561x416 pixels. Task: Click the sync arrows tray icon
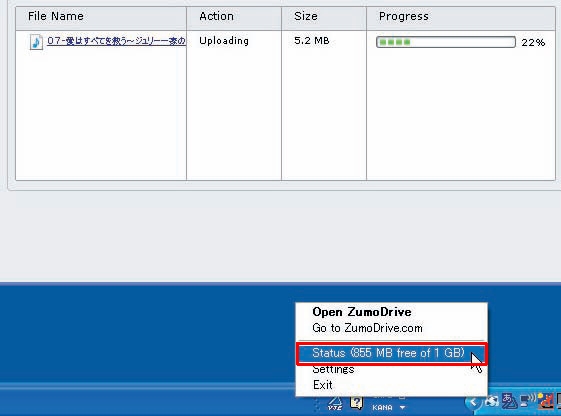492,402
